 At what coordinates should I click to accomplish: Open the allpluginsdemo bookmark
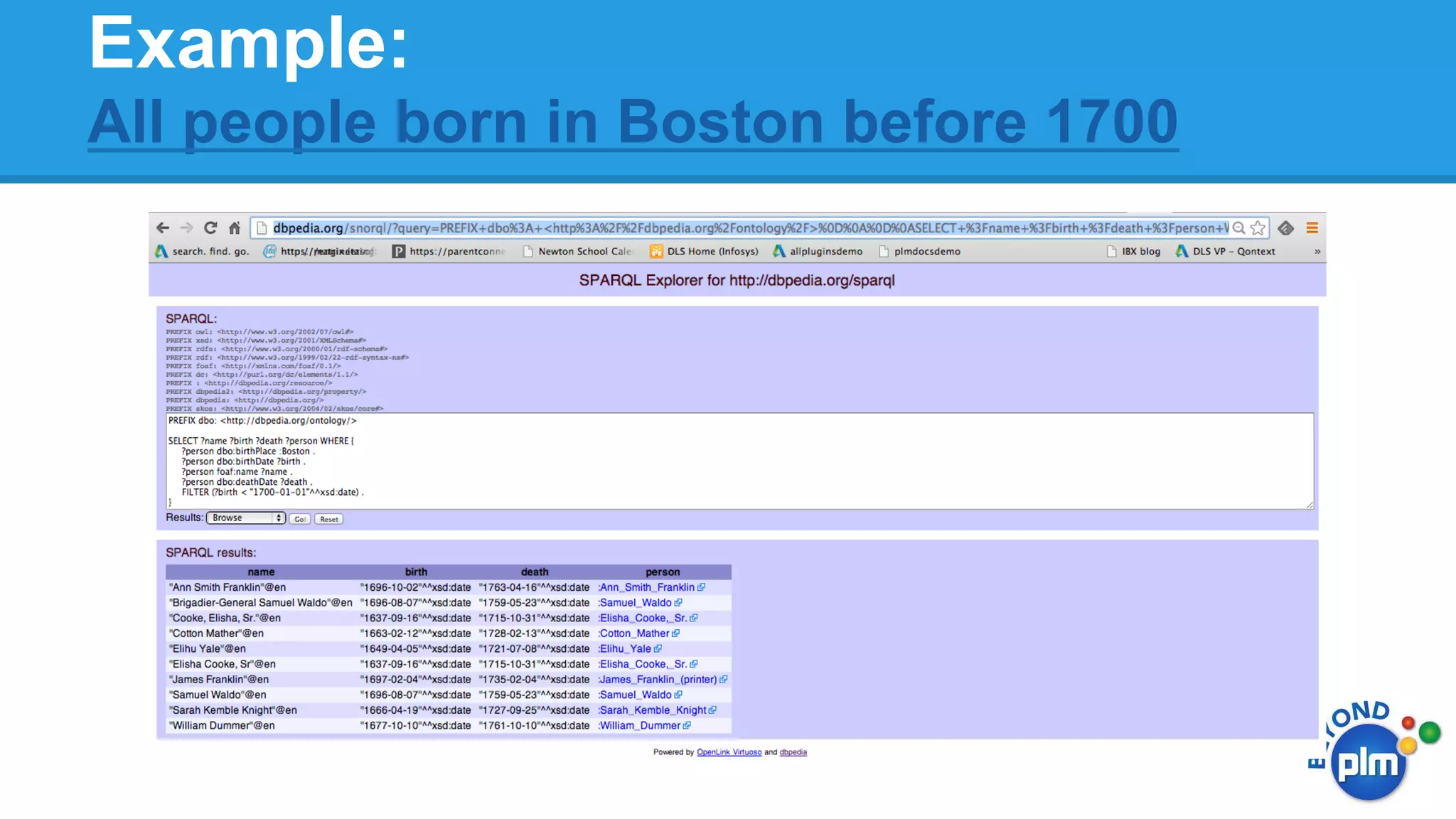(818, 251)
